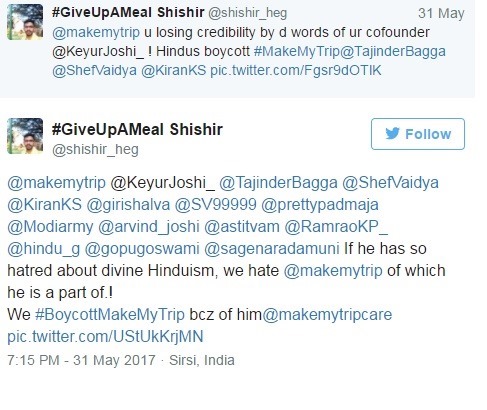Open the top tweet's profile avatar
This screenshot has height=410, width=487.
pos(25,22)
